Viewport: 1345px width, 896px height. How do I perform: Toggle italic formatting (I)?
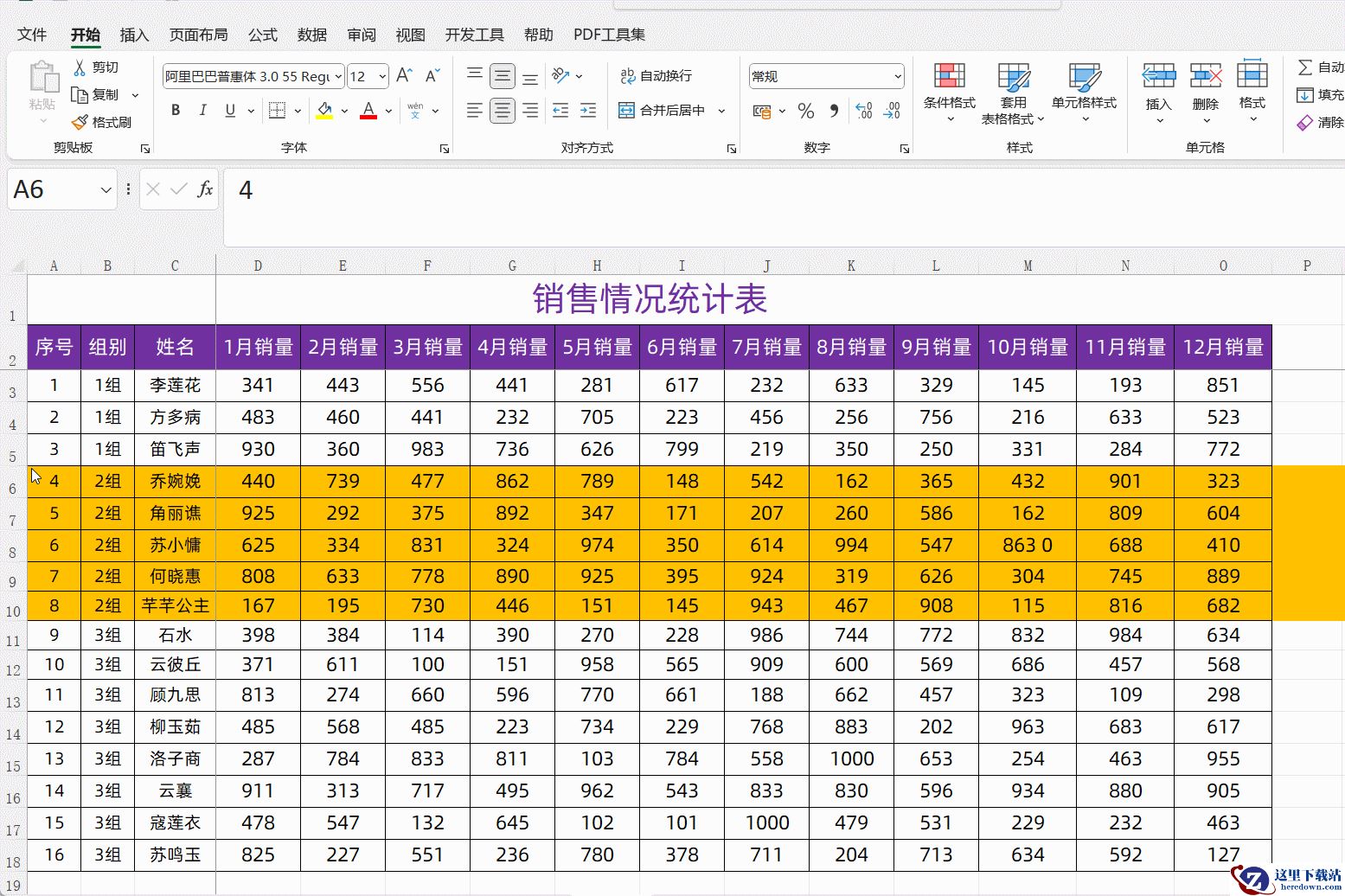(203, 111)
